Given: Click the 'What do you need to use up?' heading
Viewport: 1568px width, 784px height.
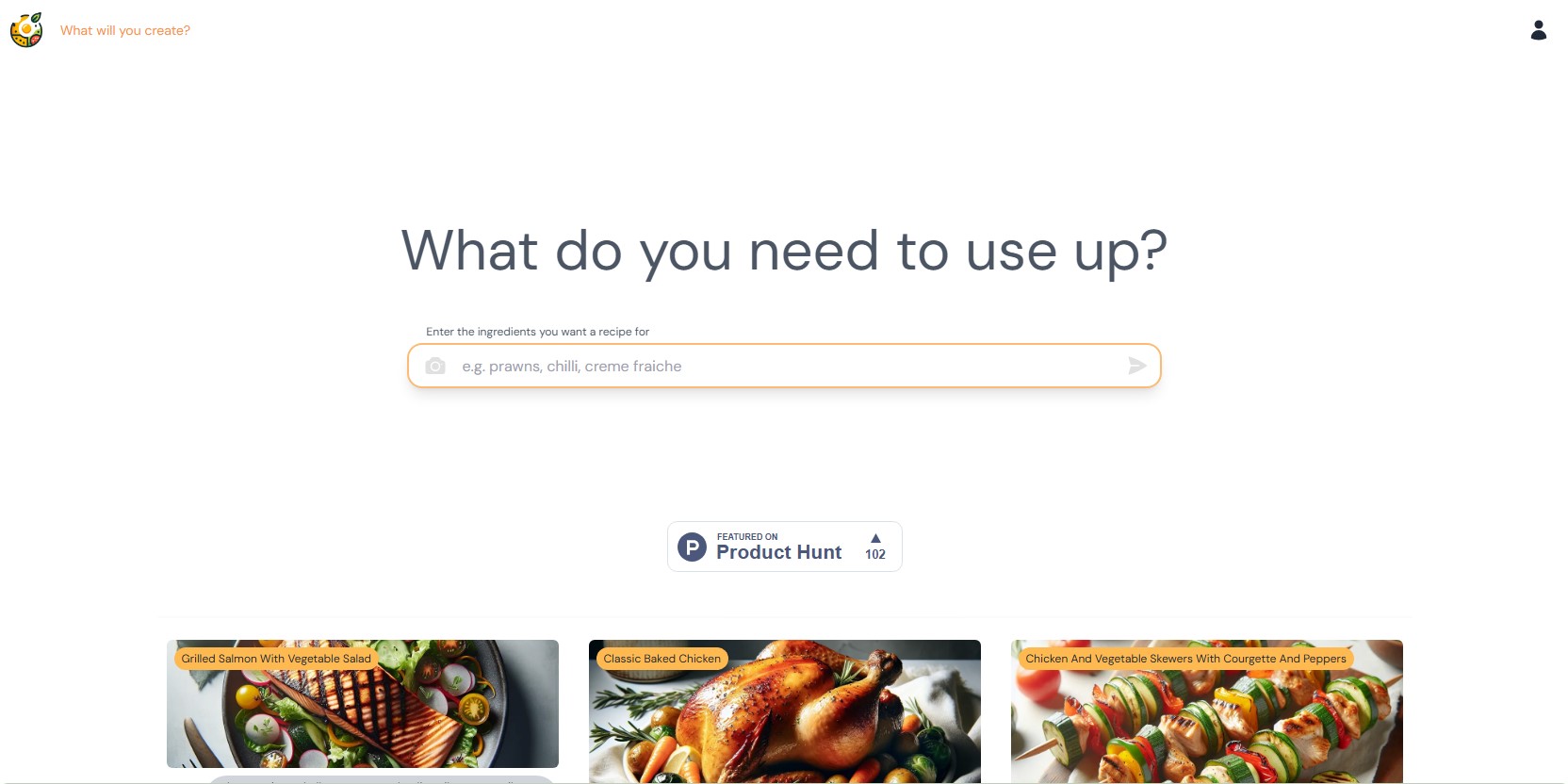Looking at the screenshot, I should click(784, 252).
